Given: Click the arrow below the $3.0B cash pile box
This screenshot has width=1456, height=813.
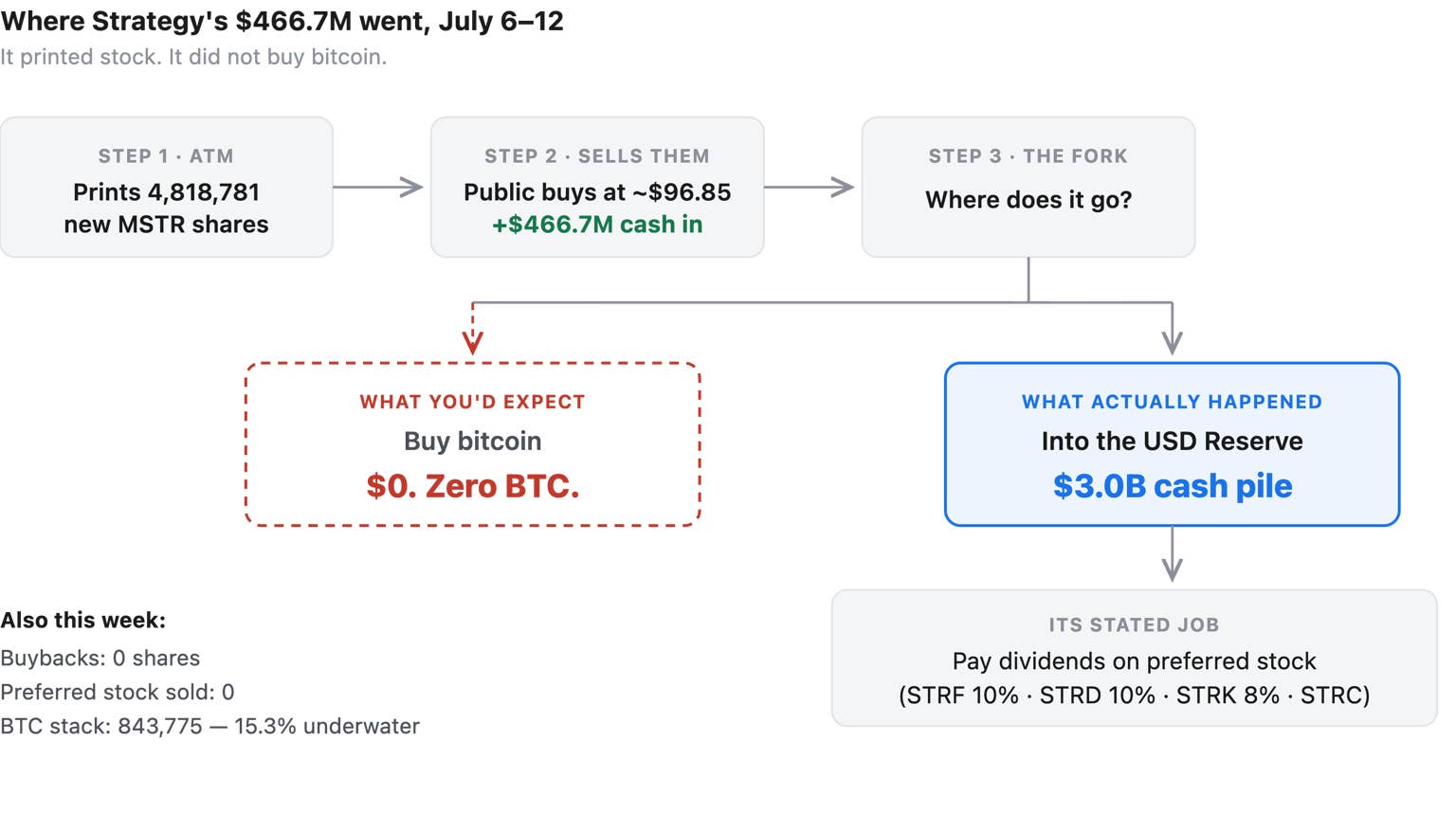Looking at the screenshot, I should point(1173,554).
